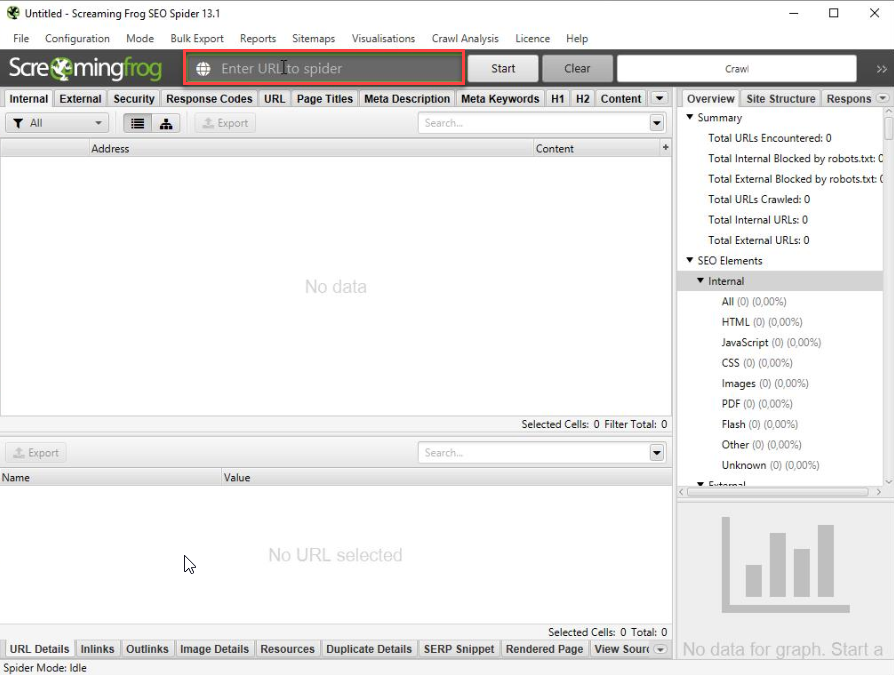
Task: Click the lower panel Export button
Action: coord(36,453)
